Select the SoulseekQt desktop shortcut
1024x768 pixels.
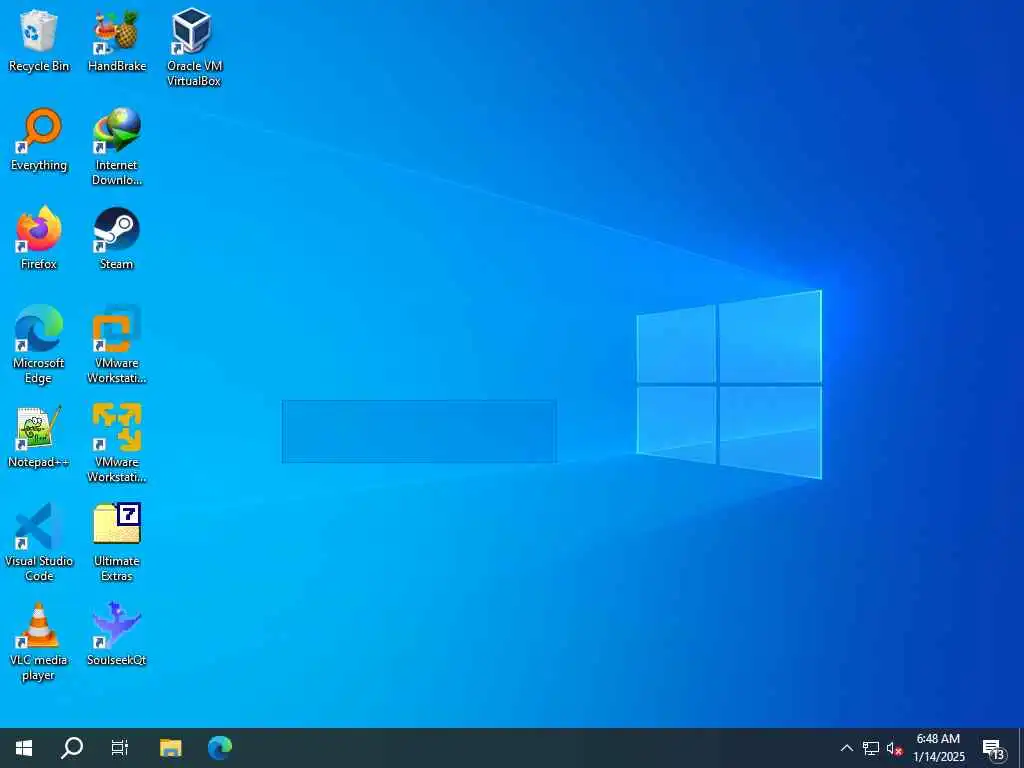[117, 635]
